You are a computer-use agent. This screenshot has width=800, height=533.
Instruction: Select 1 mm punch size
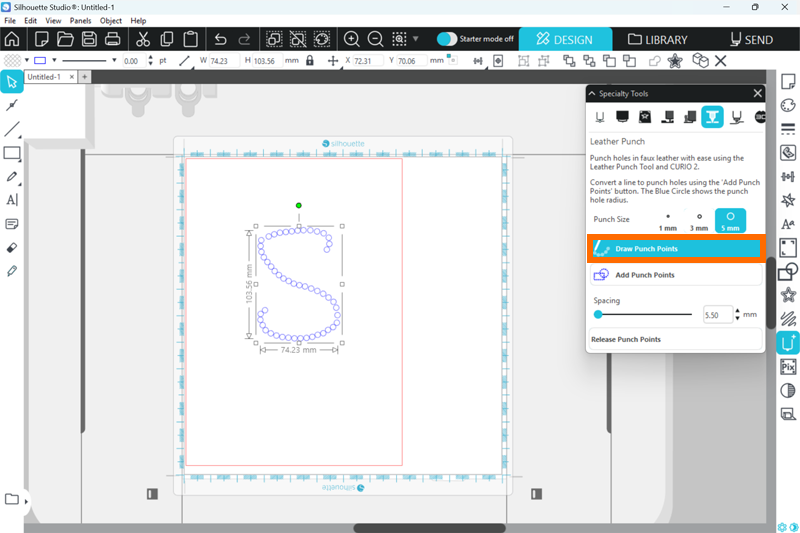668,221
